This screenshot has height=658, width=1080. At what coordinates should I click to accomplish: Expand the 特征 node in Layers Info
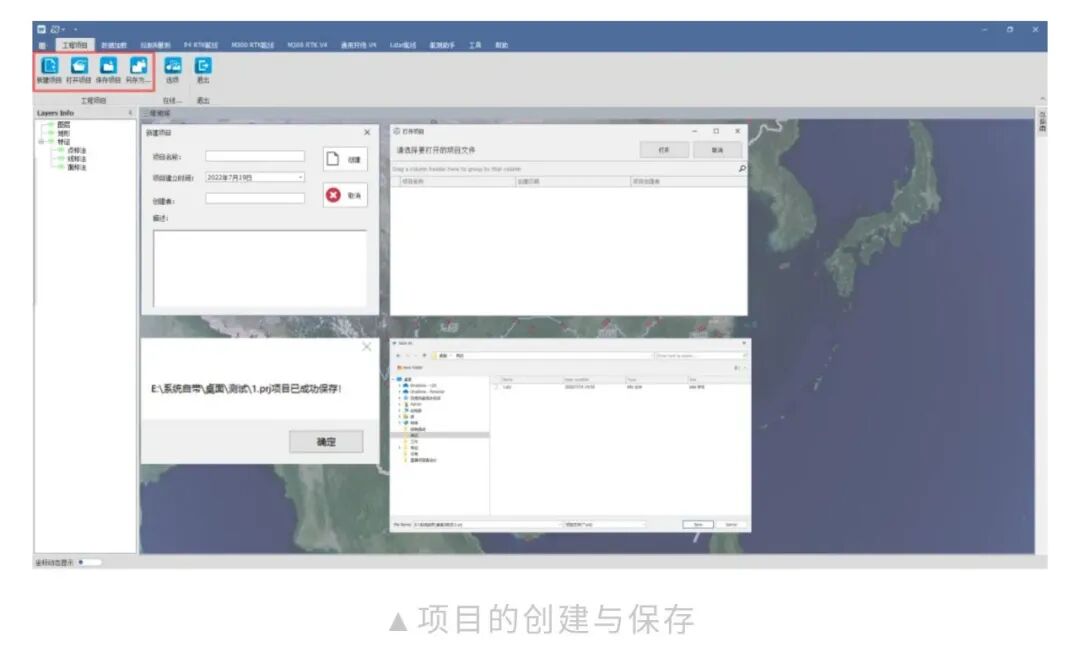click(x=41, y=142)
